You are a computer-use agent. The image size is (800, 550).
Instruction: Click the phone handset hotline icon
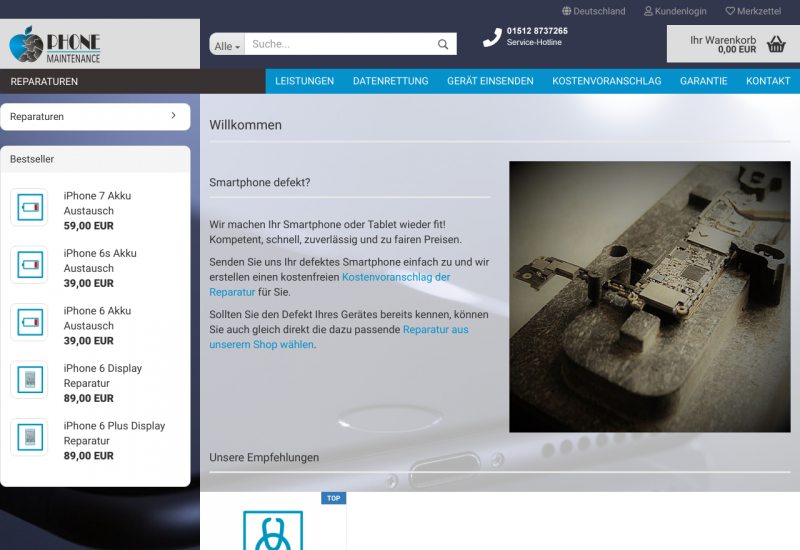[492, 38]
